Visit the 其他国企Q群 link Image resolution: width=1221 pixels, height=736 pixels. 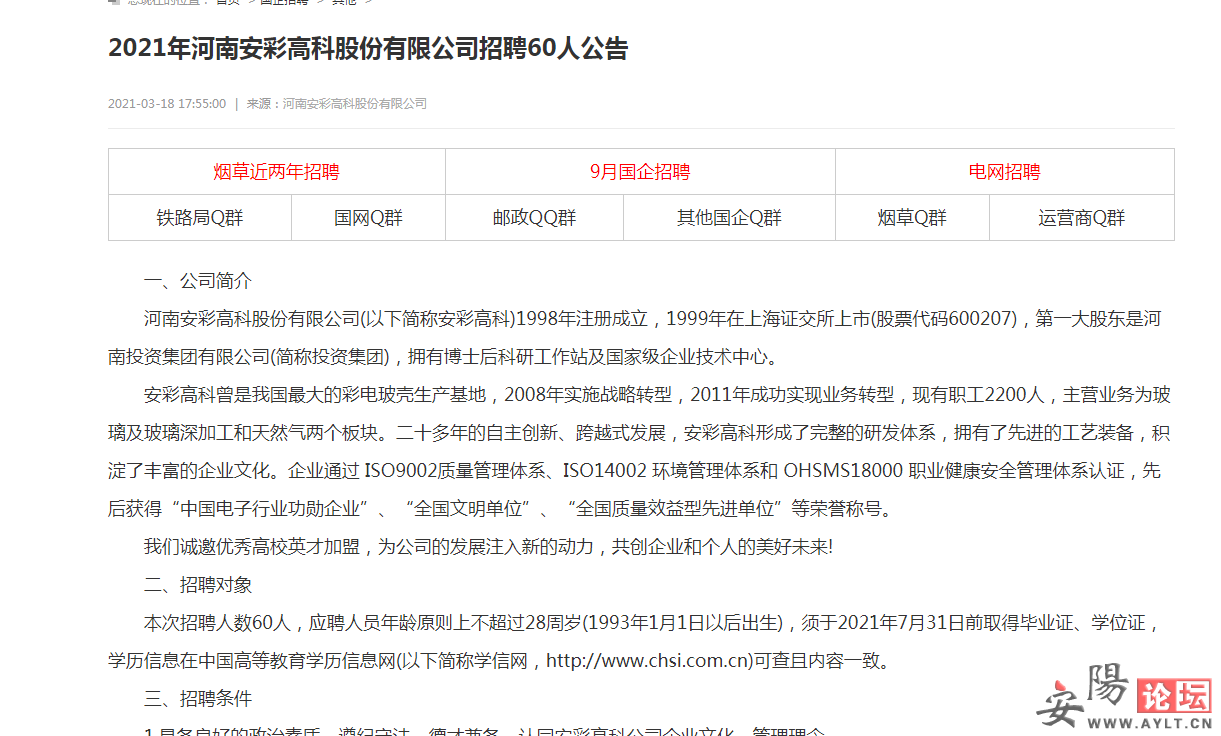[729, 218]
